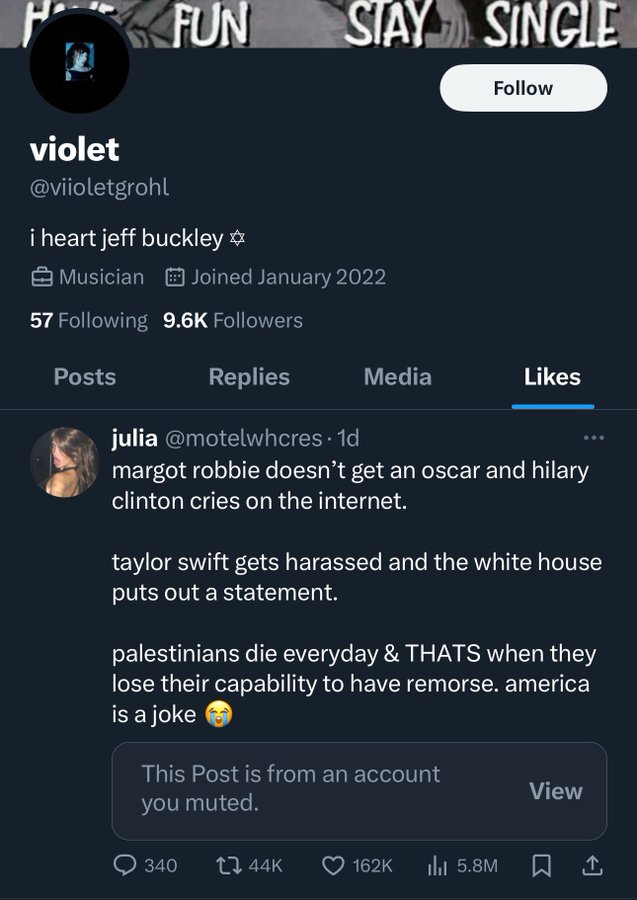This screenshot has height=900, width=637.
Task: Open the 9.6K Followers list
Action: pos(233,321)
